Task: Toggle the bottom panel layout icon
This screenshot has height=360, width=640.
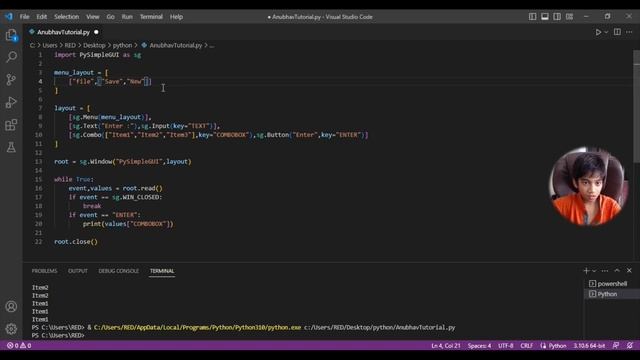Action: [544, 17]
